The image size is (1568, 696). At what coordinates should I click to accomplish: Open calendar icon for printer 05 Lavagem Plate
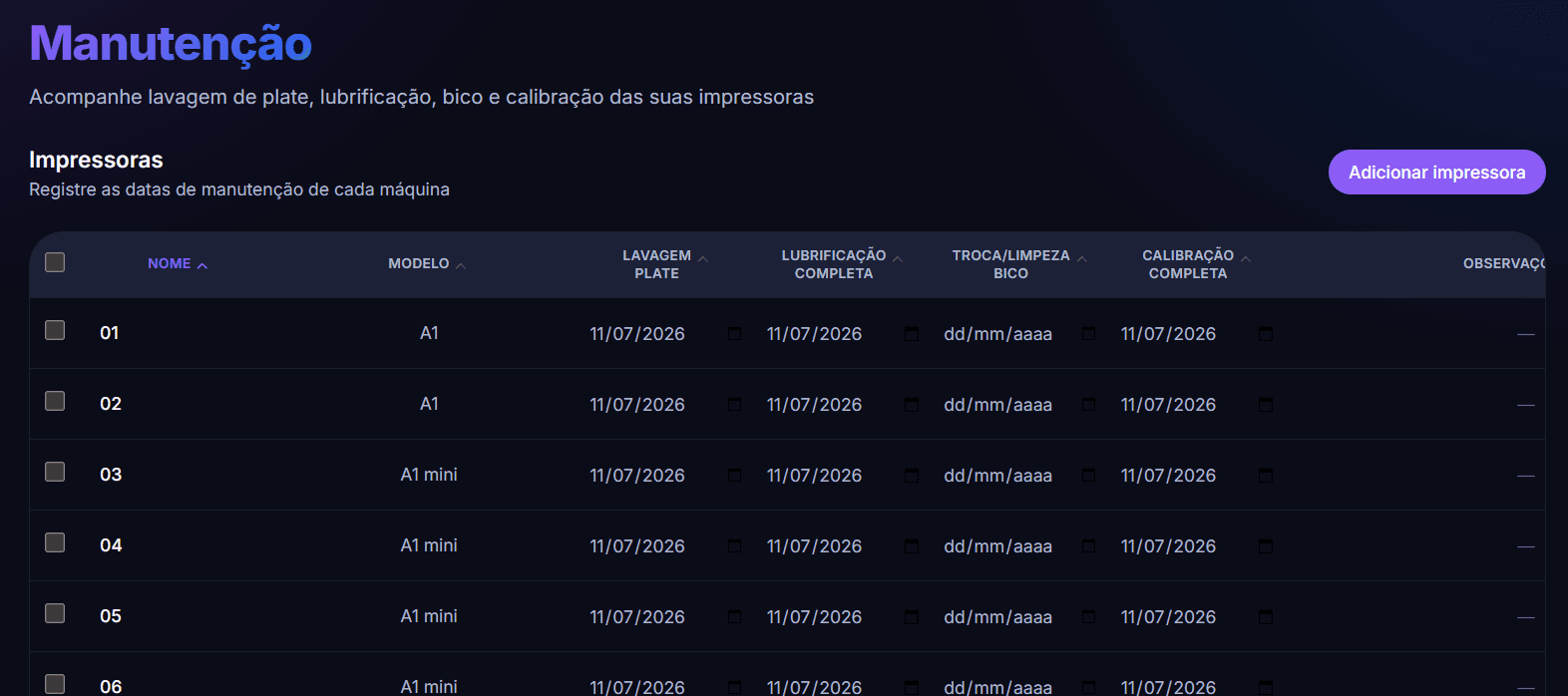pyautogui.click(x=735, y=617)
